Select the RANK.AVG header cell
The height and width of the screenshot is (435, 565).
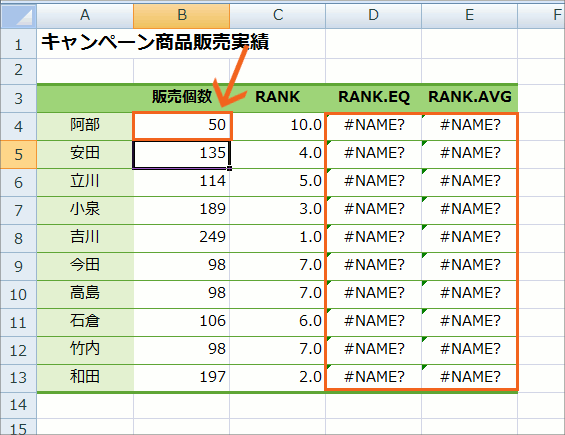tap(470, 97)
